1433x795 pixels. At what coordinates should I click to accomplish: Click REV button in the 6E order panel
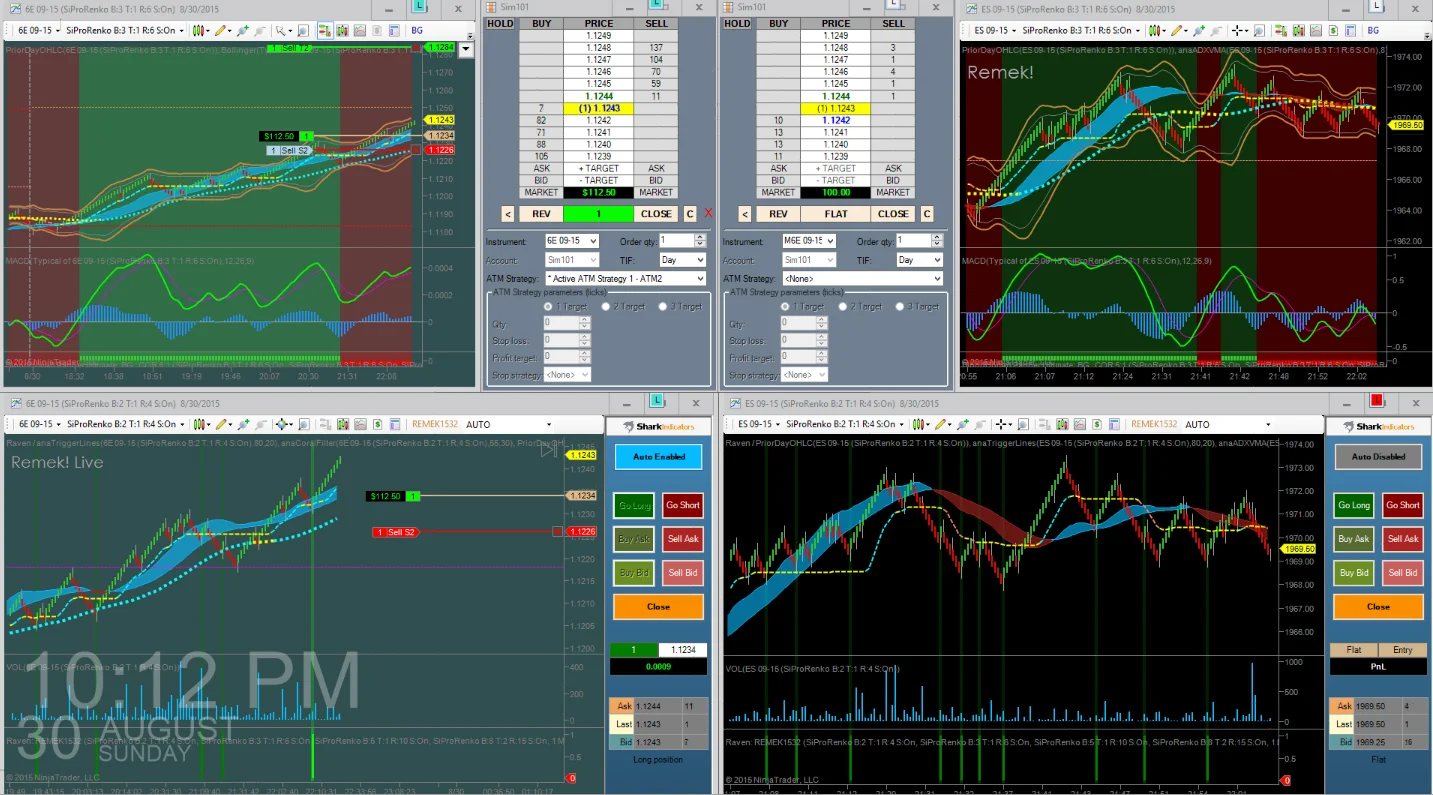[x=541, y=213]
